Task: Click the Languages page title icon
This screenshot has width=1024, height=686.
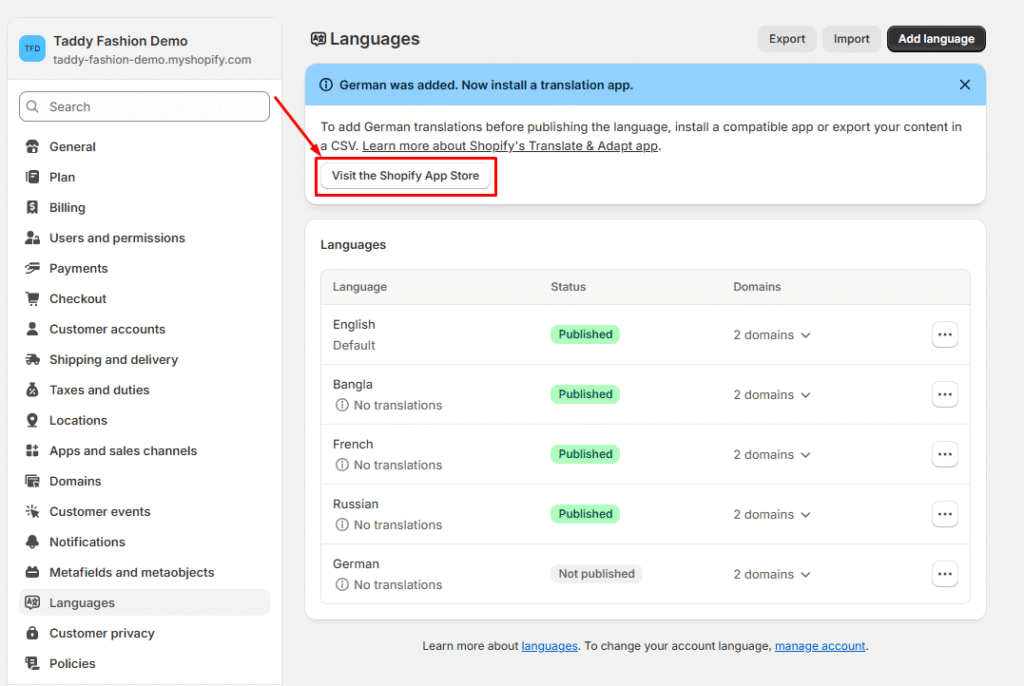Action: pyautogui.click(x=318, y=39)
